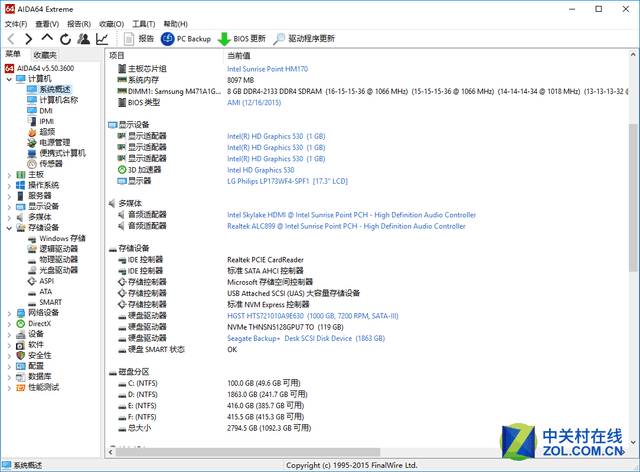Open Realtek ALC899 audio controller link

pyautogui.click(x=346, y=226)
